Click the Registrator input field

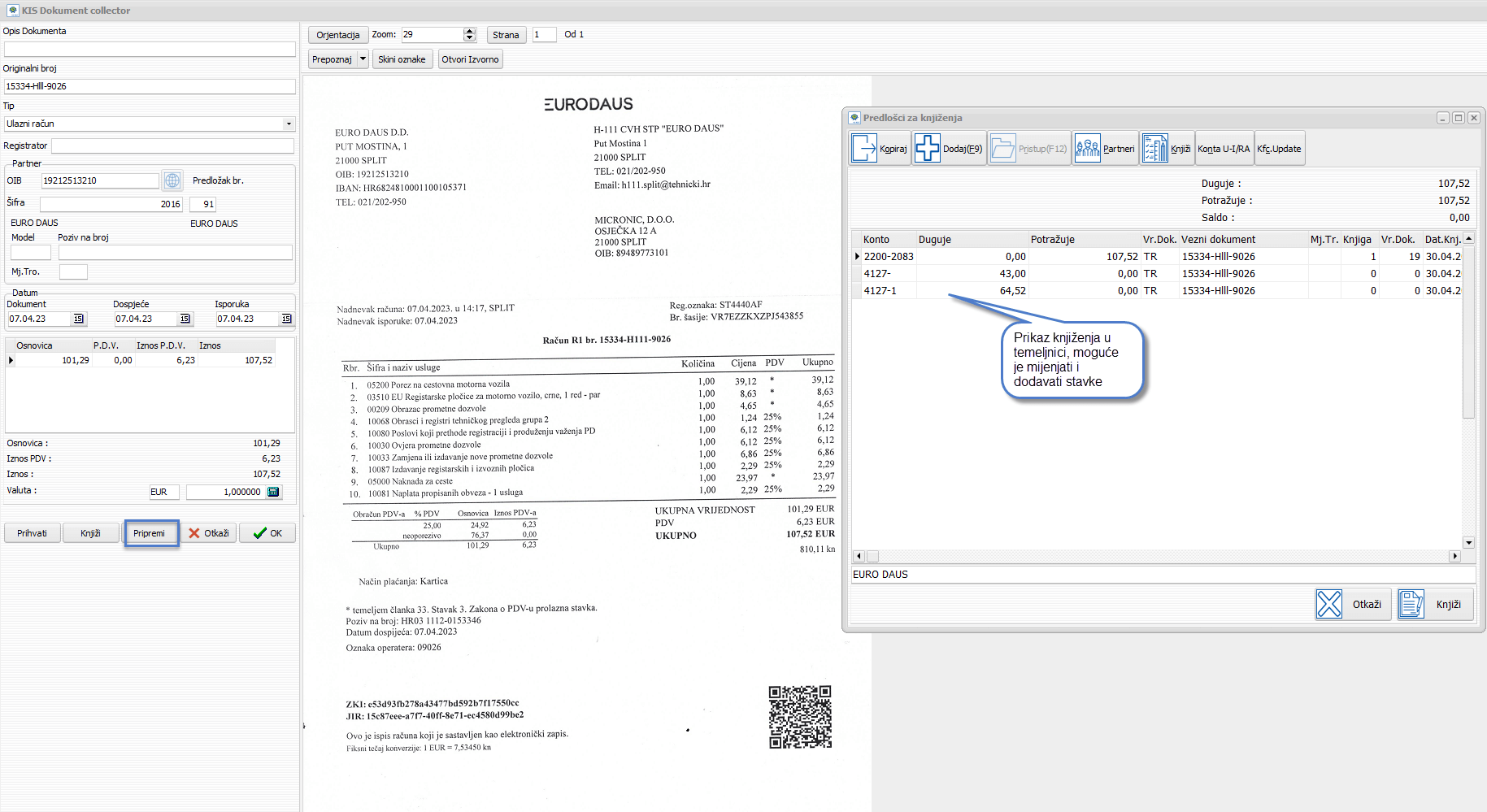(x=172, y=145)
